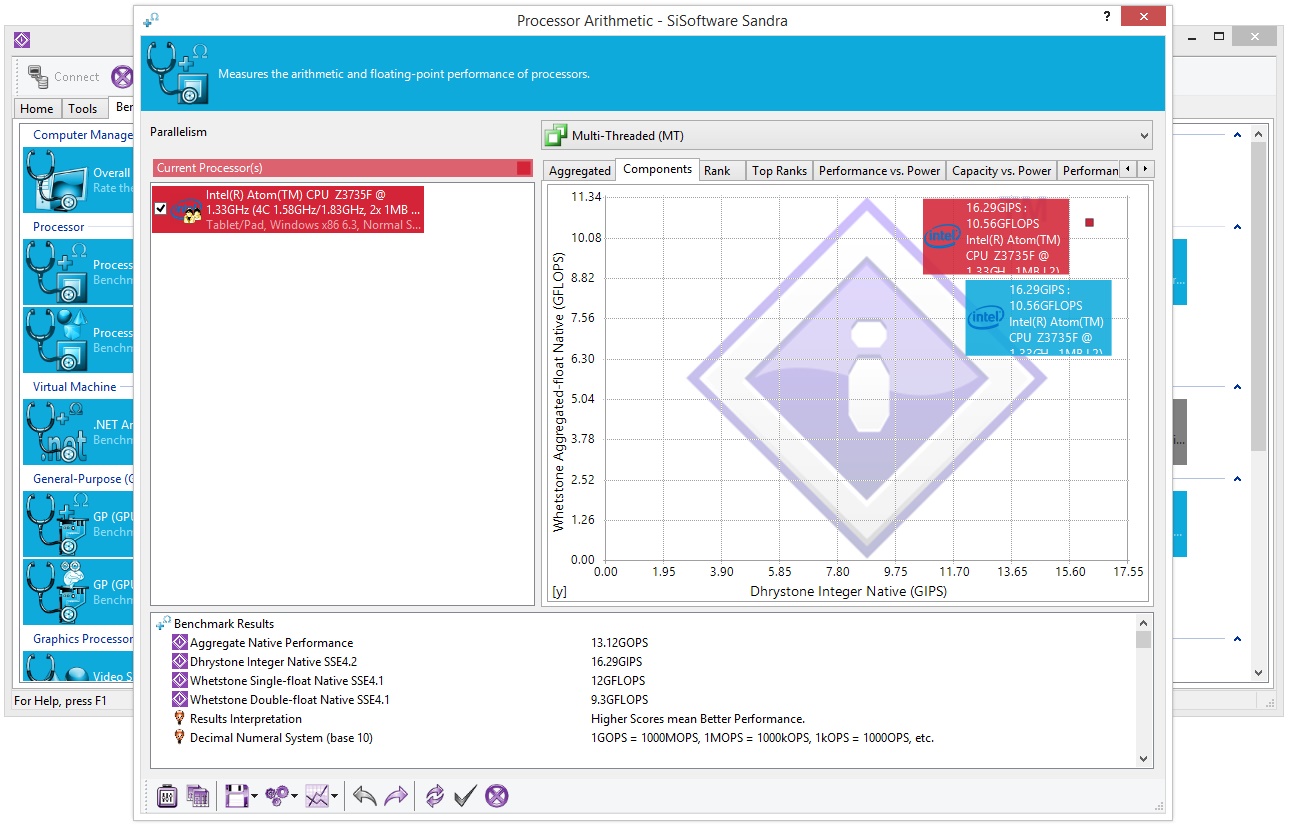Open the save icon's dropdown arrow
1295x826 pixels.
(x=255, y=797)
